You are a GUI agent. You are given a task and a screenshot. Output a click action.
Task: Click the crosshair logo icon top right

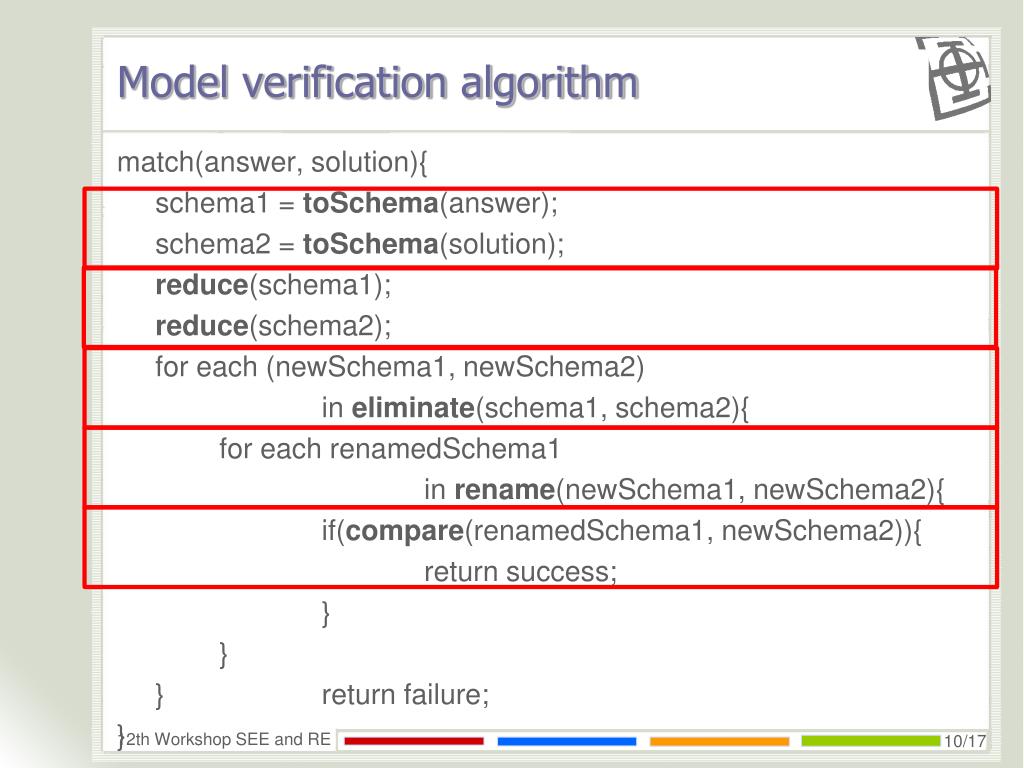pos(954,77)
